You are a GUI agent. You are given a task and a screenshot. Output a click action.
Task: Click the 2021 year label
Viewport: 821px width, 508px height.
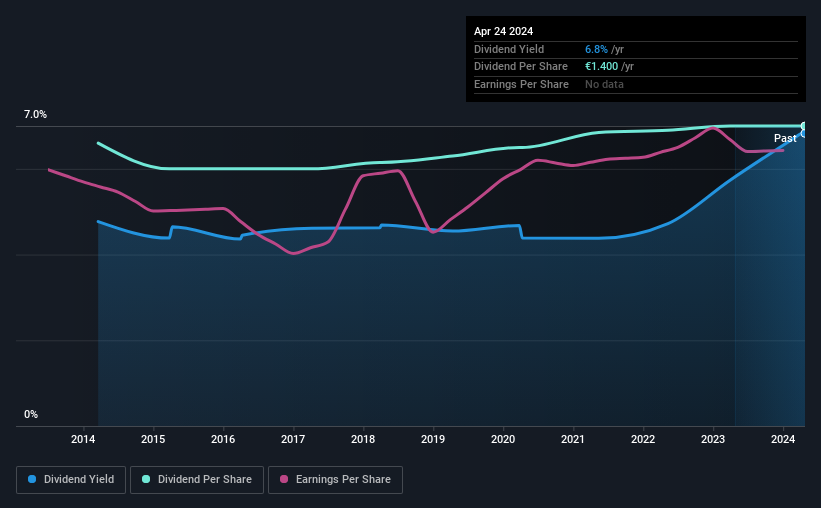[x=573, y=439]
